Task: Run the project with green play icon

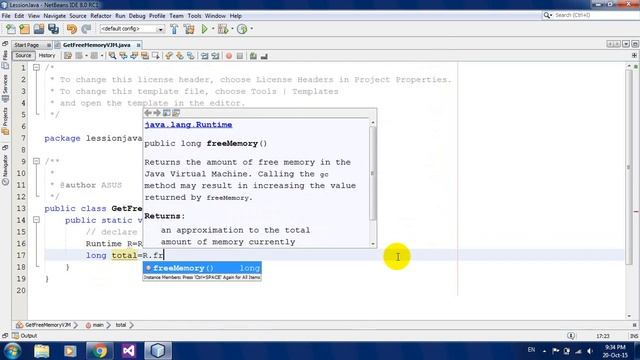Action: [204, 29]
